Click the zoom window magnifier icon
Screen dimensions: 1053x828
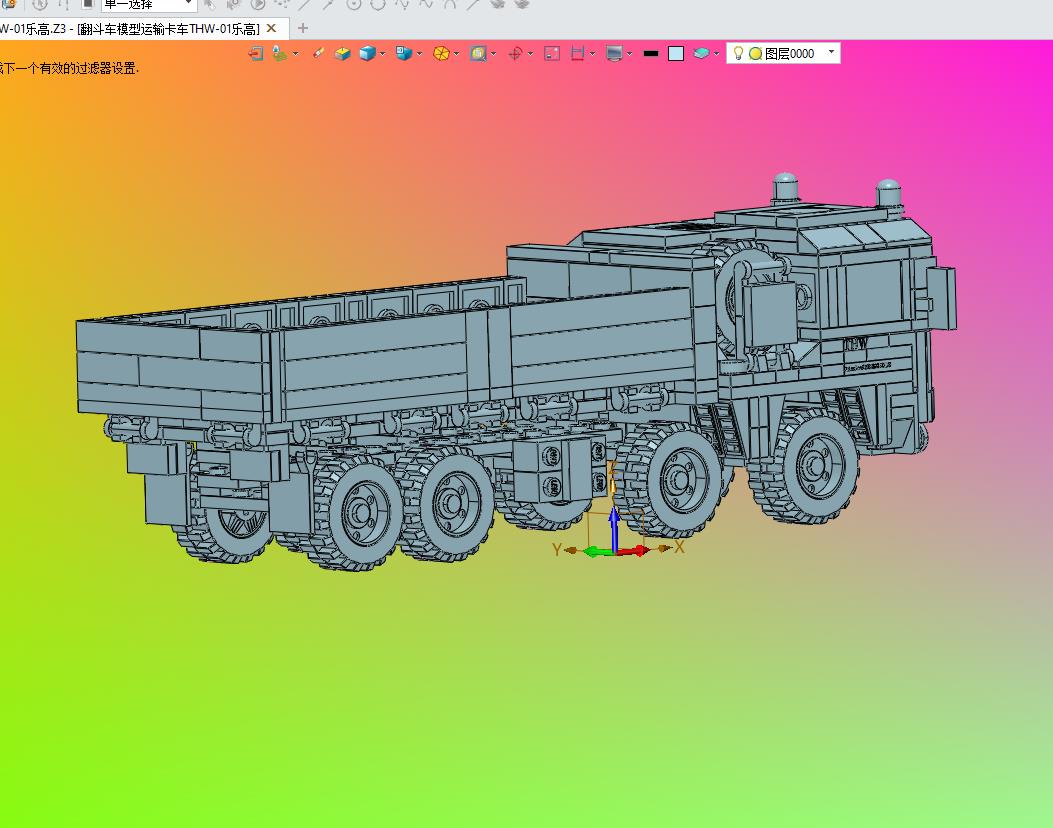pos(478,54)
